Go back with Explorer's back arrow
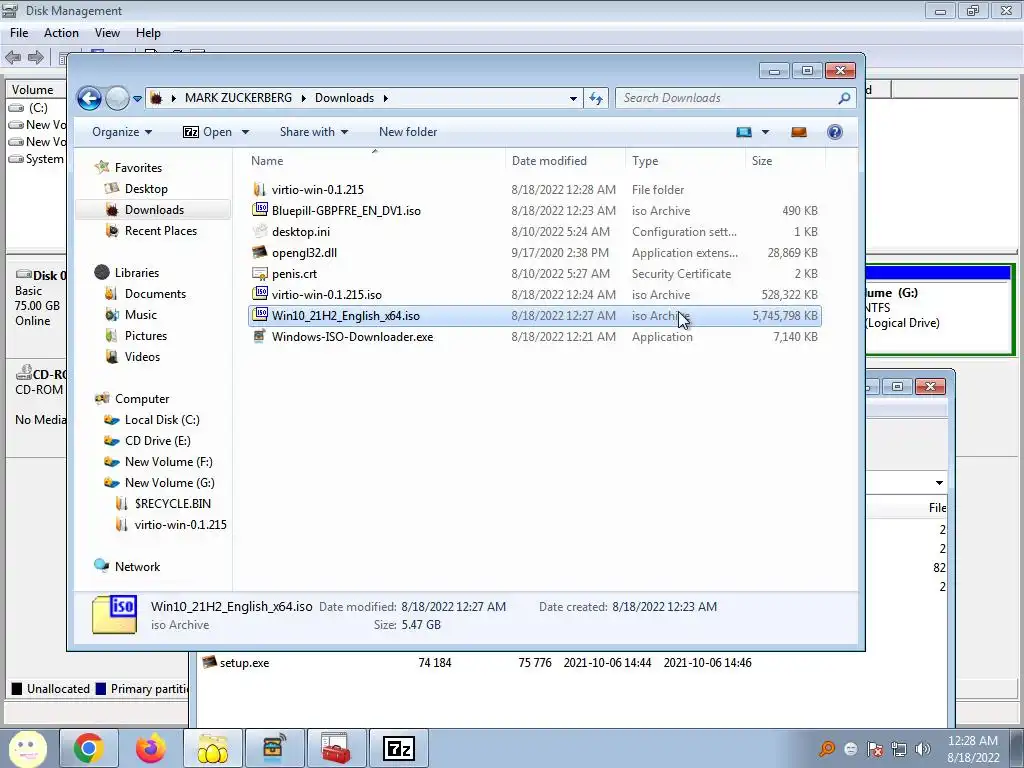The height and width of the screenshot is (768, 1024). 89,99
